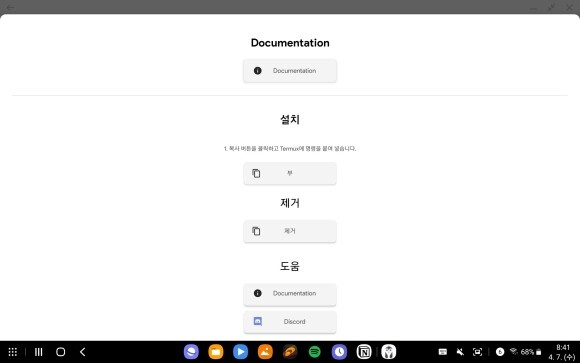Launch Spotify from the taskbar
The width and height of the screenshot is (580, 363).
coord(315,352)
